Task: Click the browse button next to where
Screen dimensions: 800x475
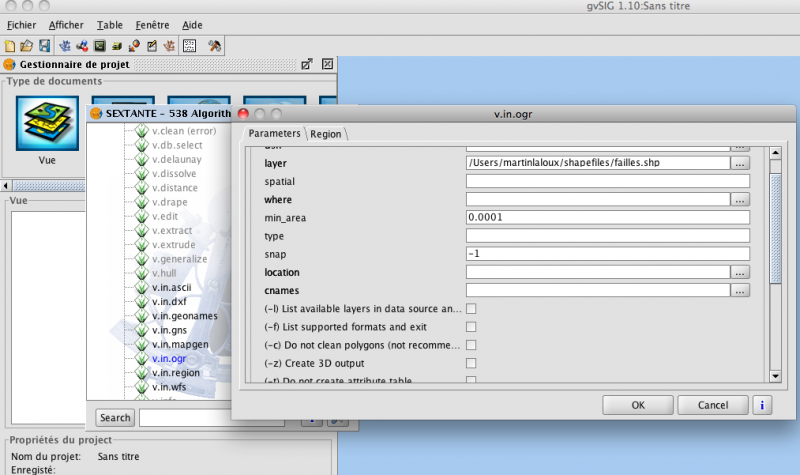Action: (x=740, y=199)
